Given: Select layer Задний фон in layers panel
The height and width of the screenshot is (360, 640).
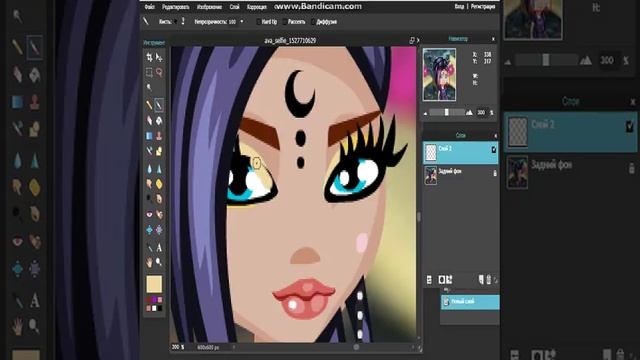Looking at the screenshot, I should [x=460, y=175].
